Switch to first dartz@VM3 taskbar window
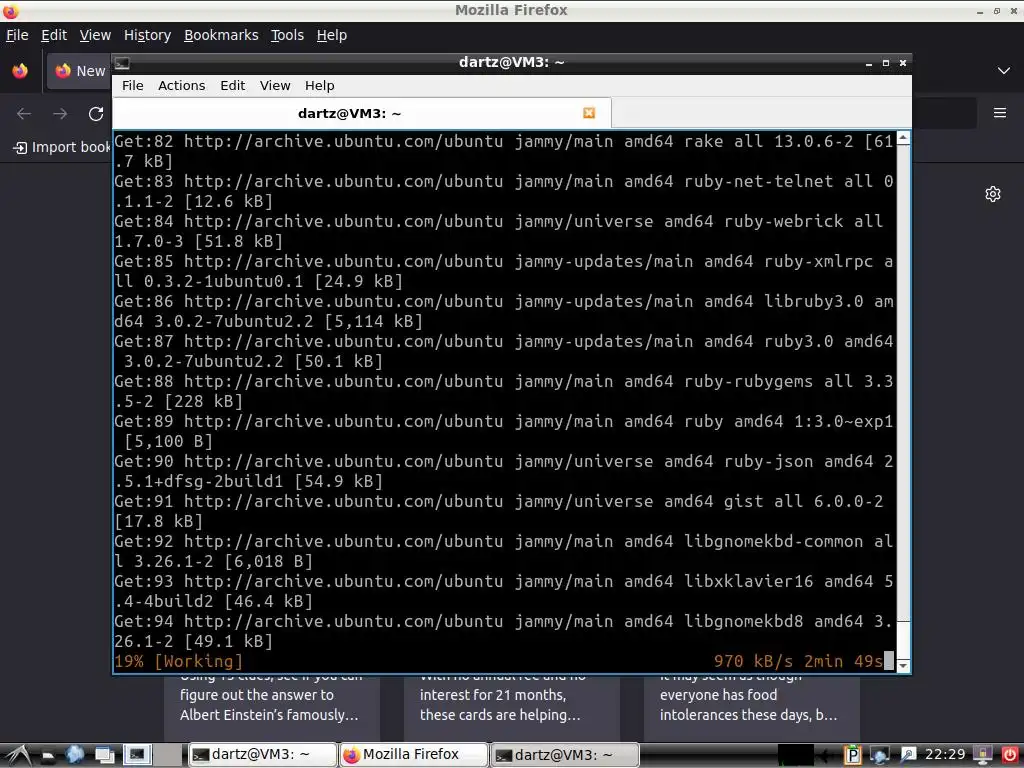 [262, 755]
